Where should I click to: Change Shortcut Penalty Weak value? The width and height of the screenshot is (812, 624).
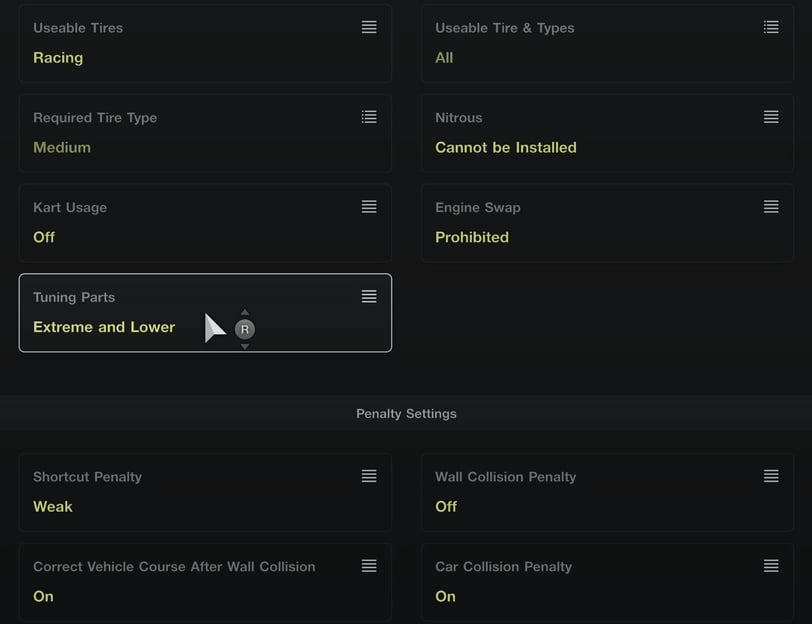(53, 506)
